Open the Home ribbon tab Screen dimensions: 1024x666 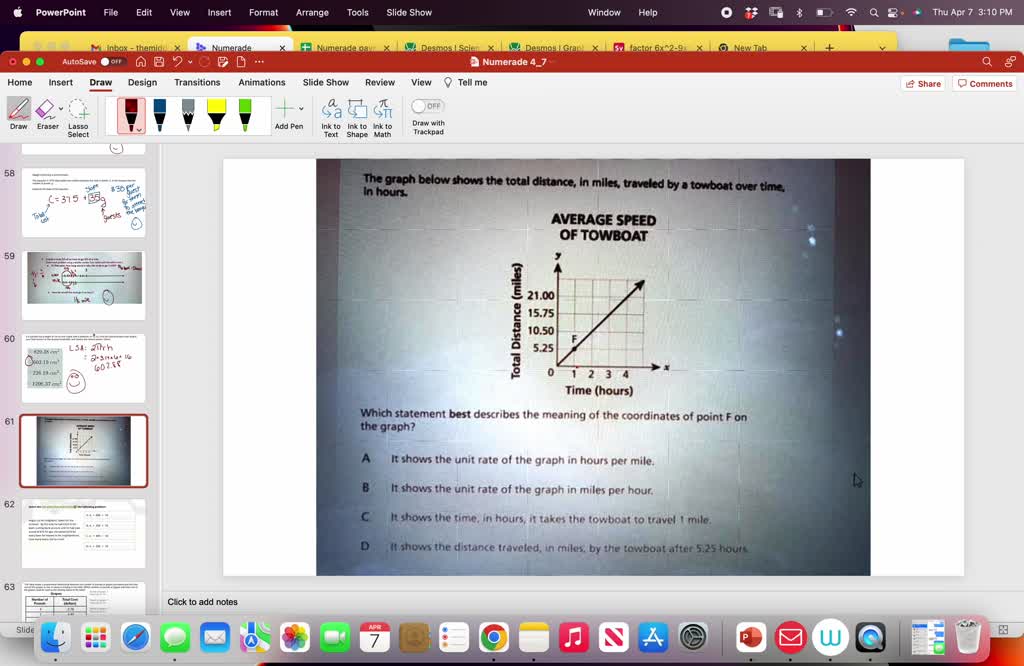[20, 82]
